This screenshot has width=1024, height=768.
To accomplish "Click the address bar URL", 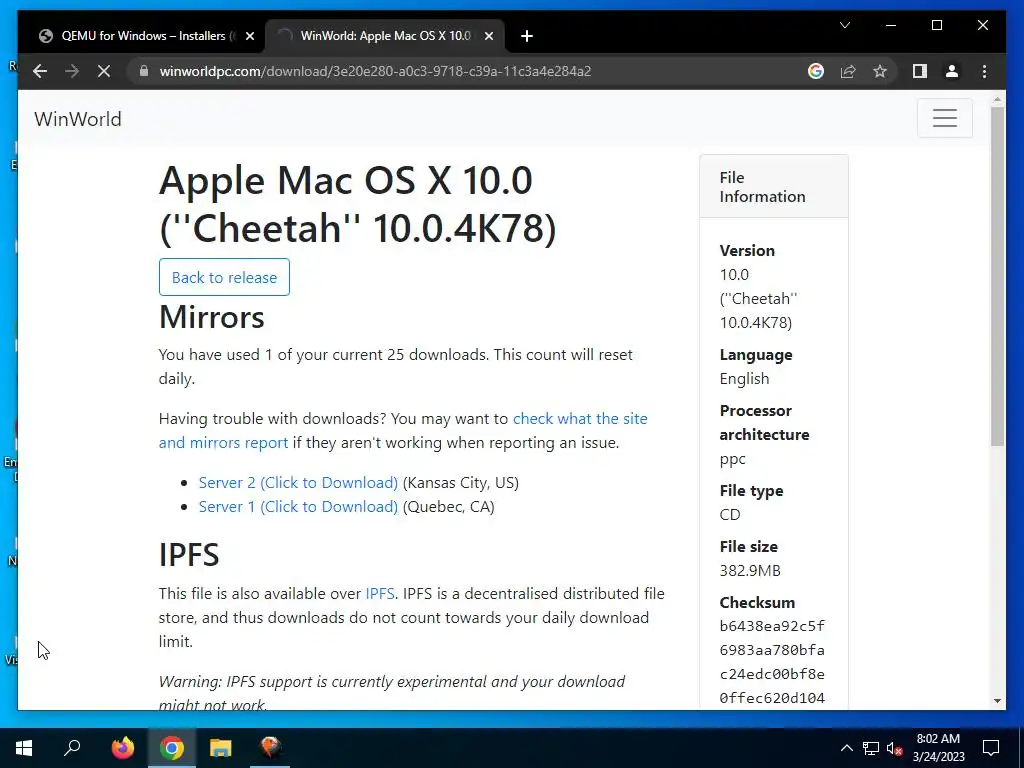I will 375,71.
